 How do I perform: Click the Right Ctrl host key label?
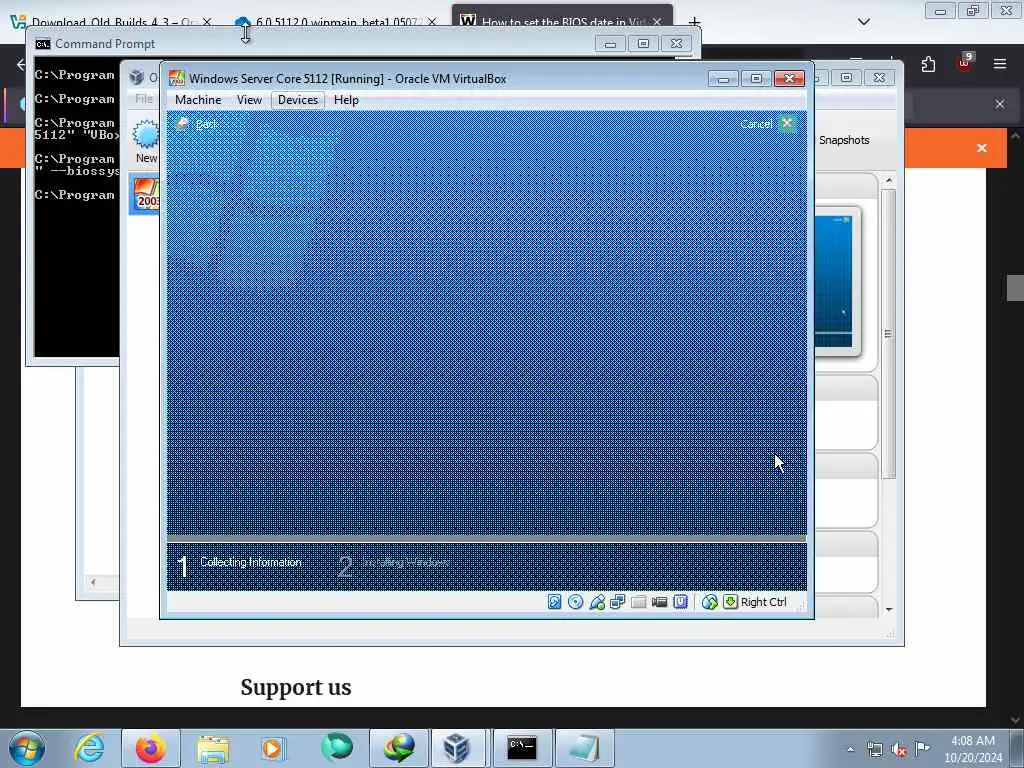[x=763, y=602]
